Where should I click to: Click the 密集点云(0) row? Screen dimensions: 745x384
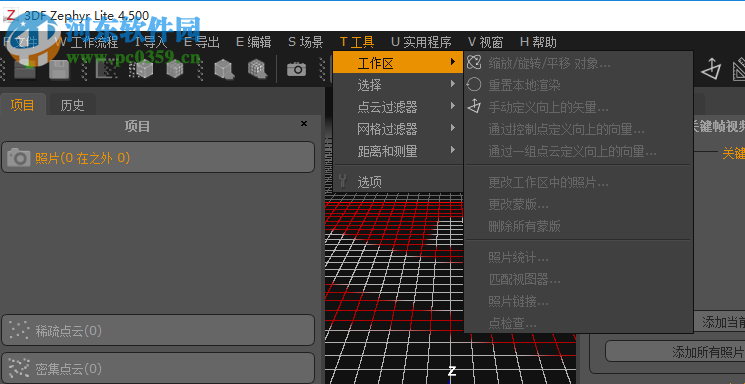tap(158, 368)
